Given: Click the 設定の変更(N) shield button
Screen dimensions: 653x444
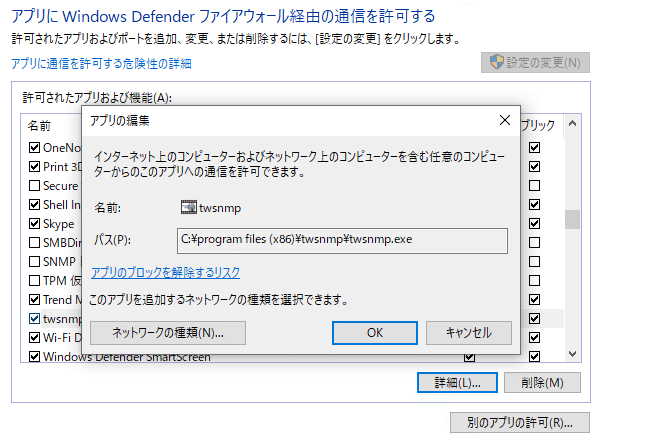Looking at the screenshot, I should (535, 62).
